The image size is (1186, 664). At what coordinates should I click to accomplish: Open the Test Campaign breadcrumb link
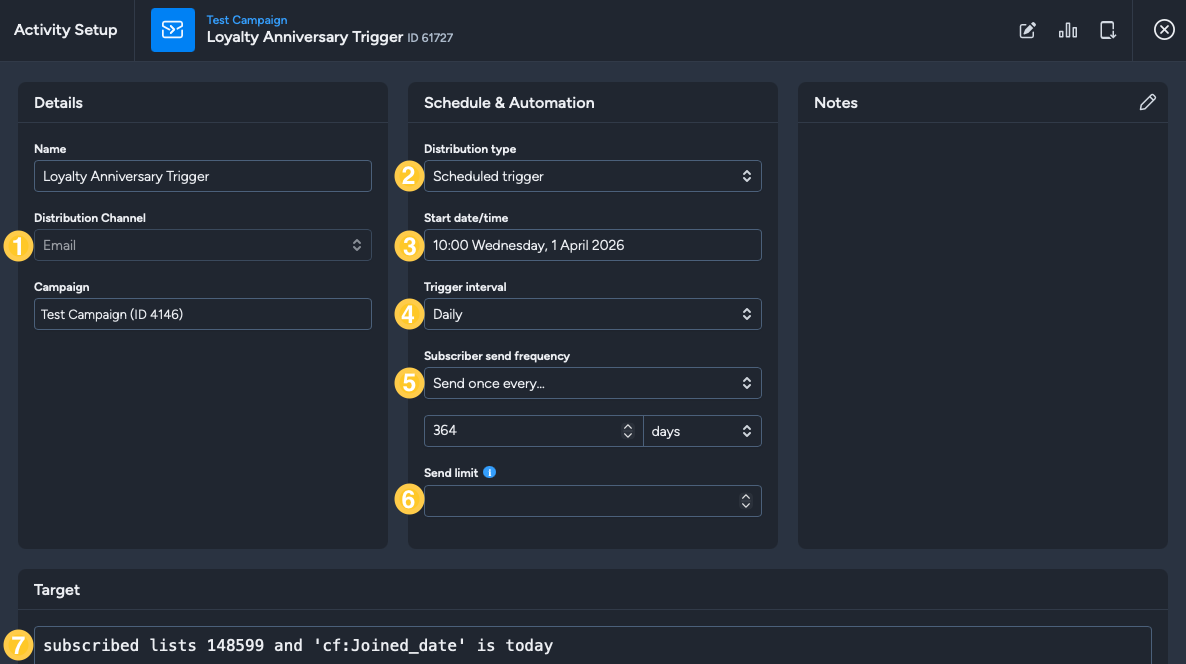coord(247,20)
